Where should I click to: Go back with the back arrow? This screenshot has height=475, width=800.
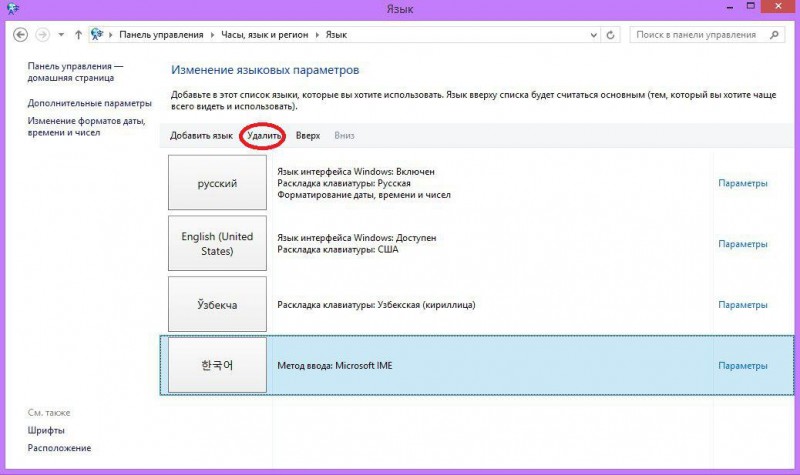tap(20, 35)
